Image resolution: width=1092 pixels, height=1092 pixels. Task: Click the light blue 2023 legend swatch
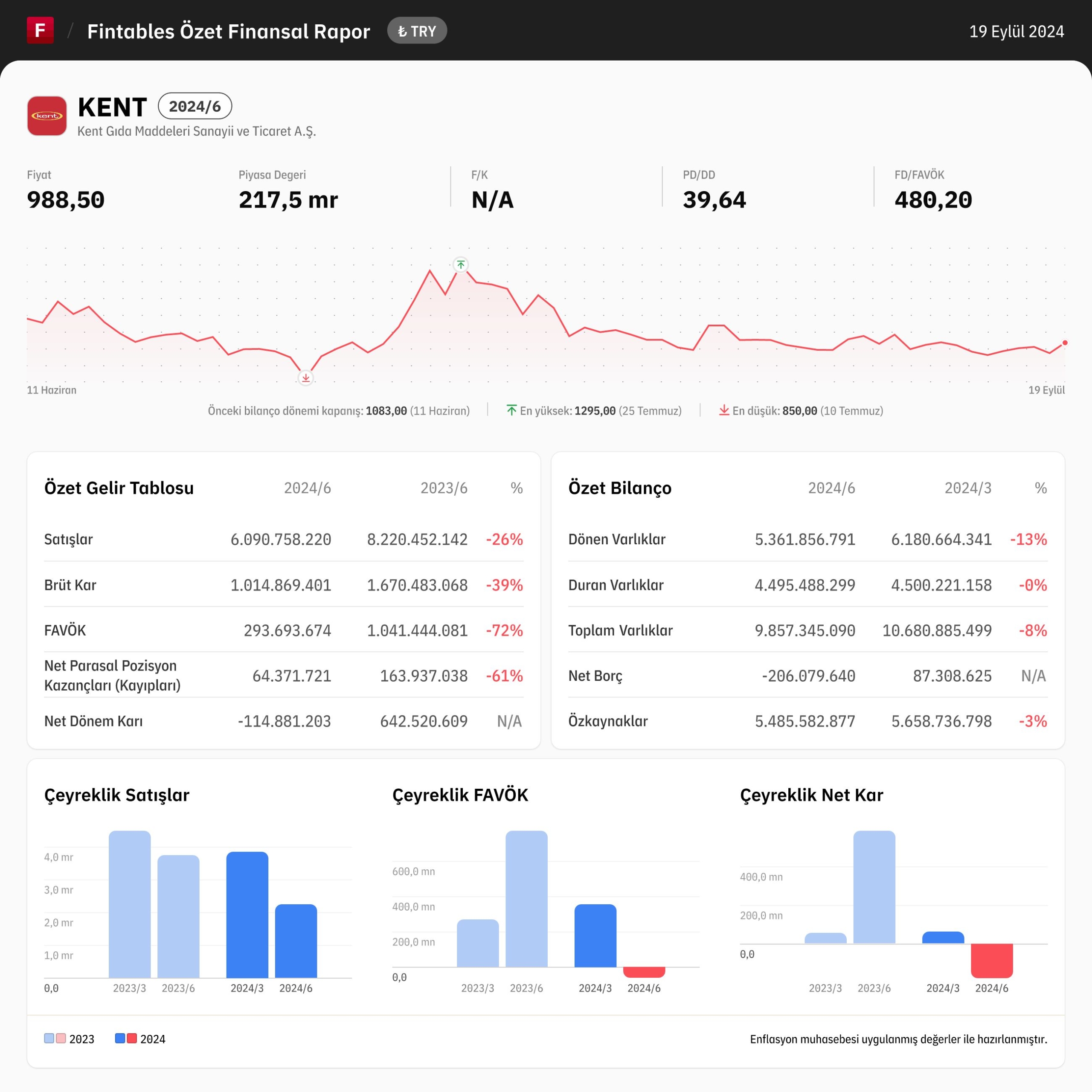click(x=49, y=1038)
